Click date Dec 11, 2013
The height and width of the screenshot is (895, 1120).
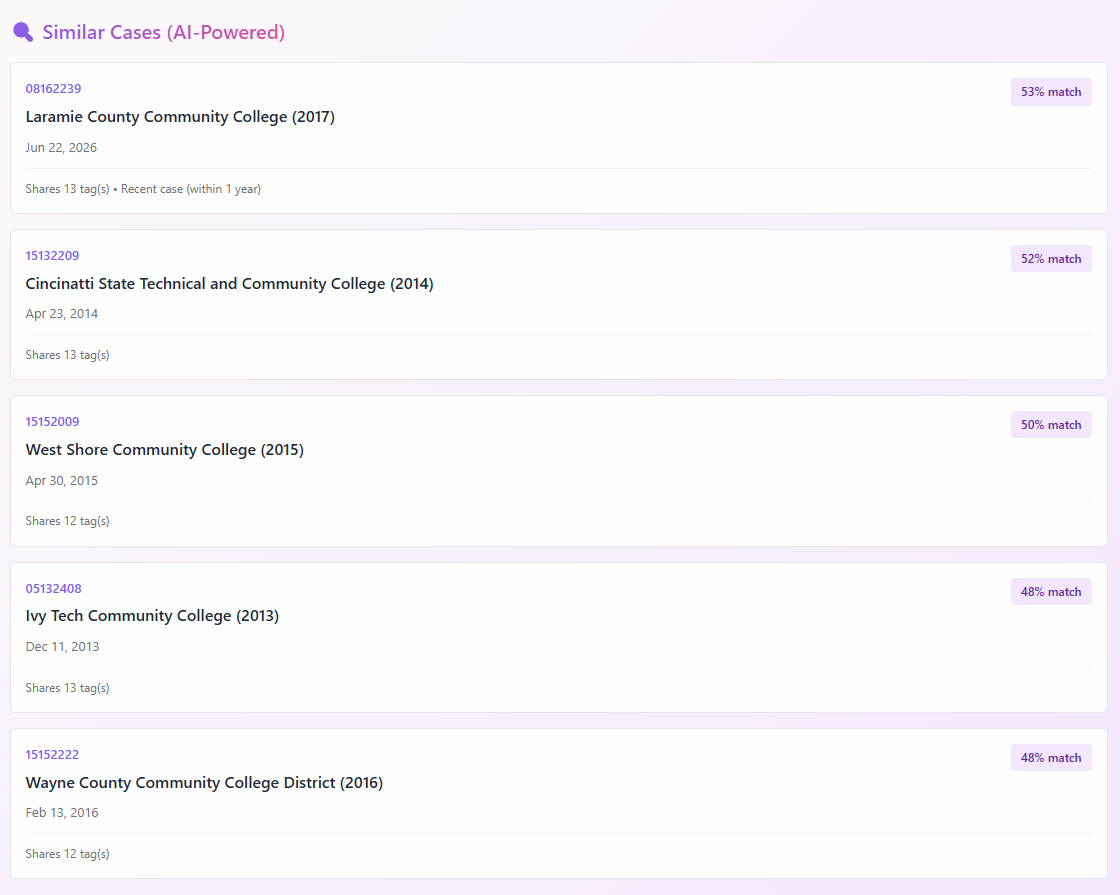(63, 646)
